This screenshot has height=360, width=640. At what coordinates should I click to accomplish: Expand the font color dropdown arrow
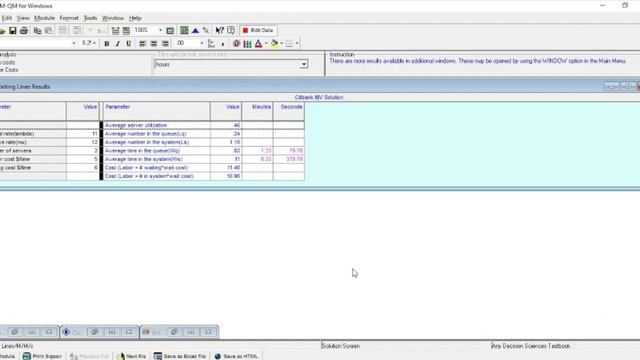tap(266, 43)
